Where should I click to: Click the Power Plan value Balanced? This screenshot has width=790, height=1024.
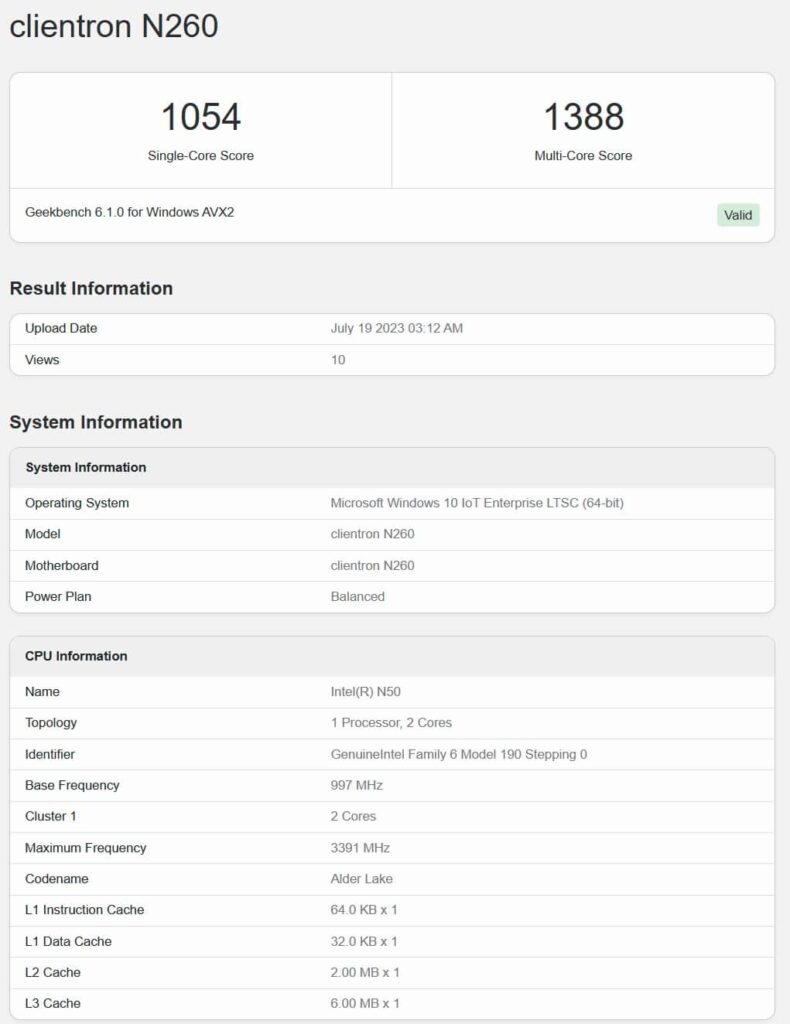(357, 596)
